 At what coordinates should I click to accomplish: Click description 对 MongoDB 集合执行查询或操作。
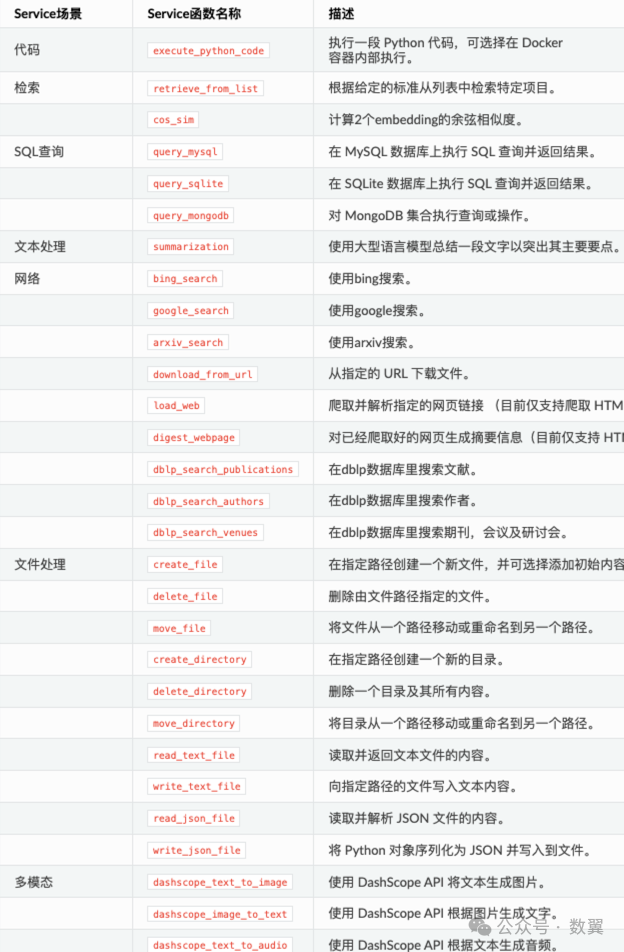click(x=430, y=216)
